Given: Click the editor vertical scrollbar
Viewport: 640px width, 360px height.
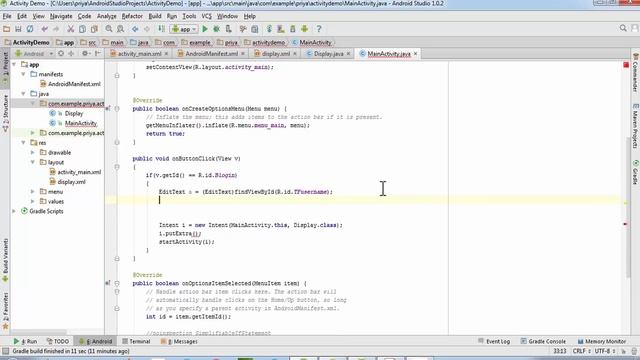Looking at the screenshot, I should [628, 208].
